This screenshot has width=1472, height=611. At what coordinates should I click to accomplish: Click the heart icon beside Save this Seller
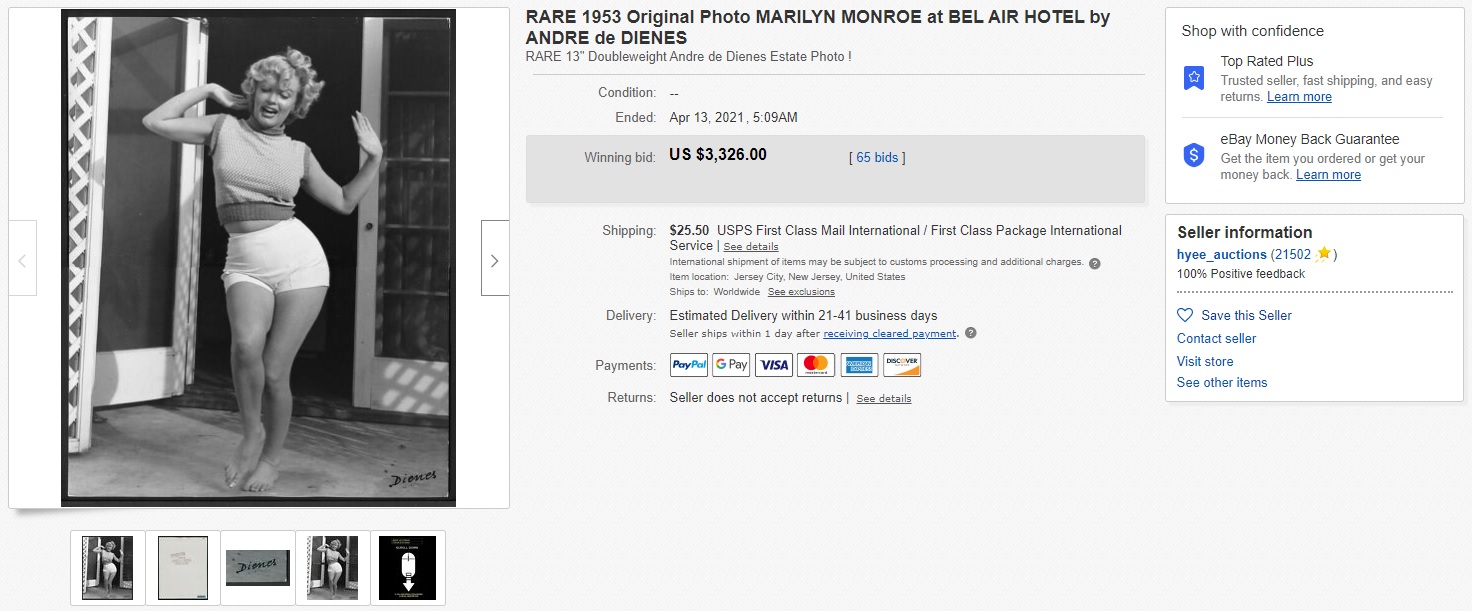pyautogui.click(x=1185, y=315)
